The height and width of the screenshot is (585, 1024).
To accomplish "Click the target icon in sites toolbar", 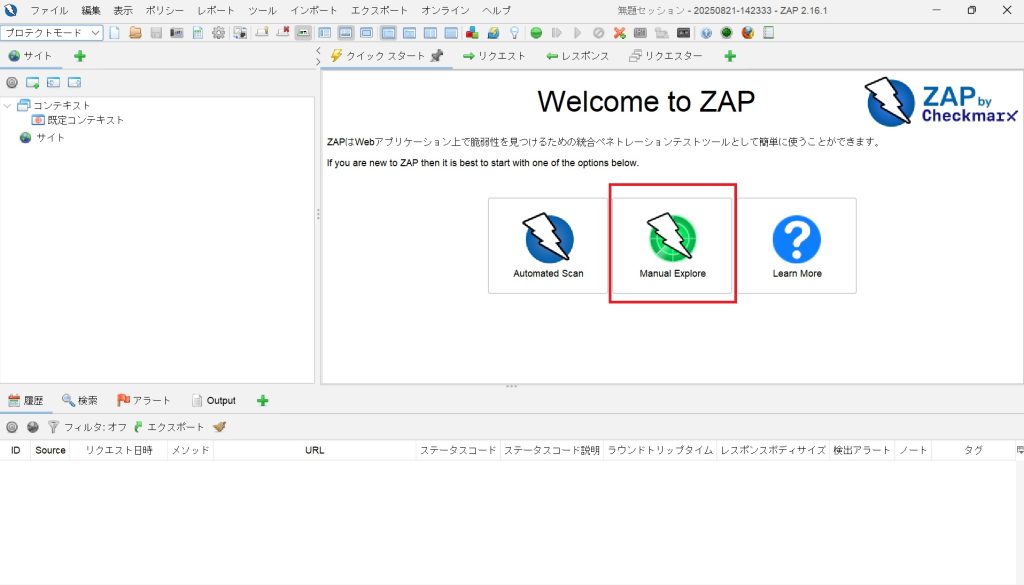I will pyautogui.click(x=12, y=82).
